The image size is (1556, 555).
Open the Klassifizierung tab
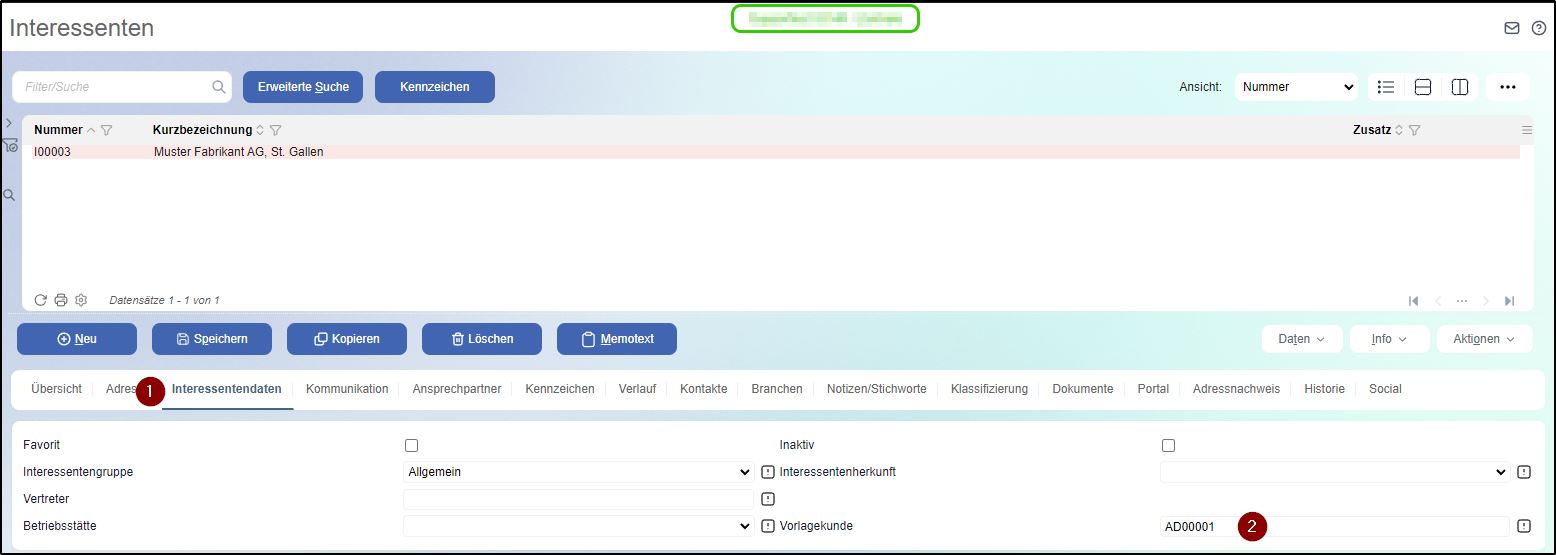tap(989, 389)
